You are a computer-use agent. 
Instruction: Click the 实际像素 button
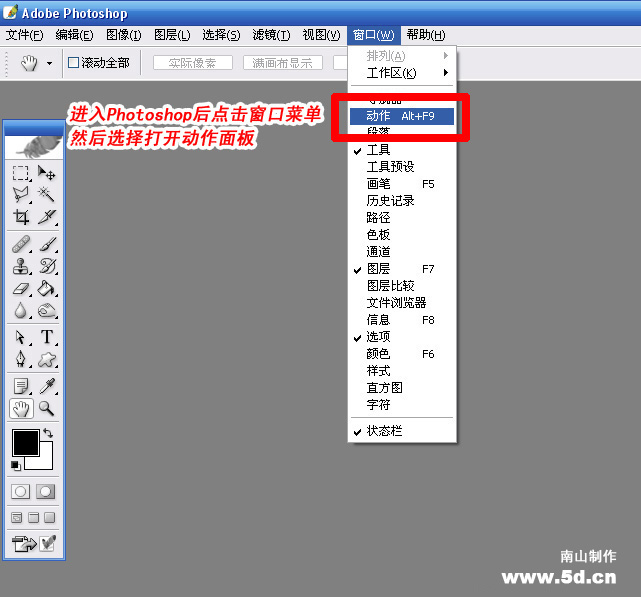coord(193,63)
